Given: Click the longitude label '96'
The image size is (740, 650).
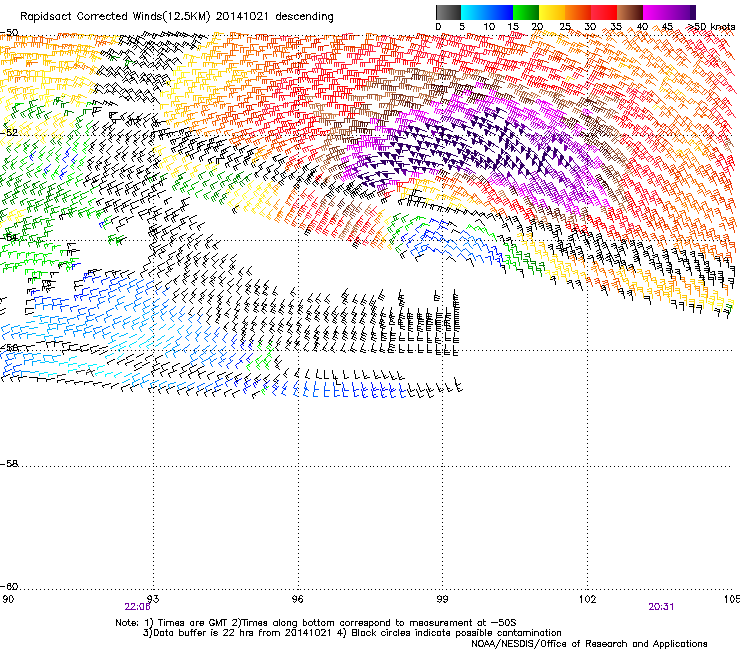Looking at the screenshot, I should (x=297, y=599).
